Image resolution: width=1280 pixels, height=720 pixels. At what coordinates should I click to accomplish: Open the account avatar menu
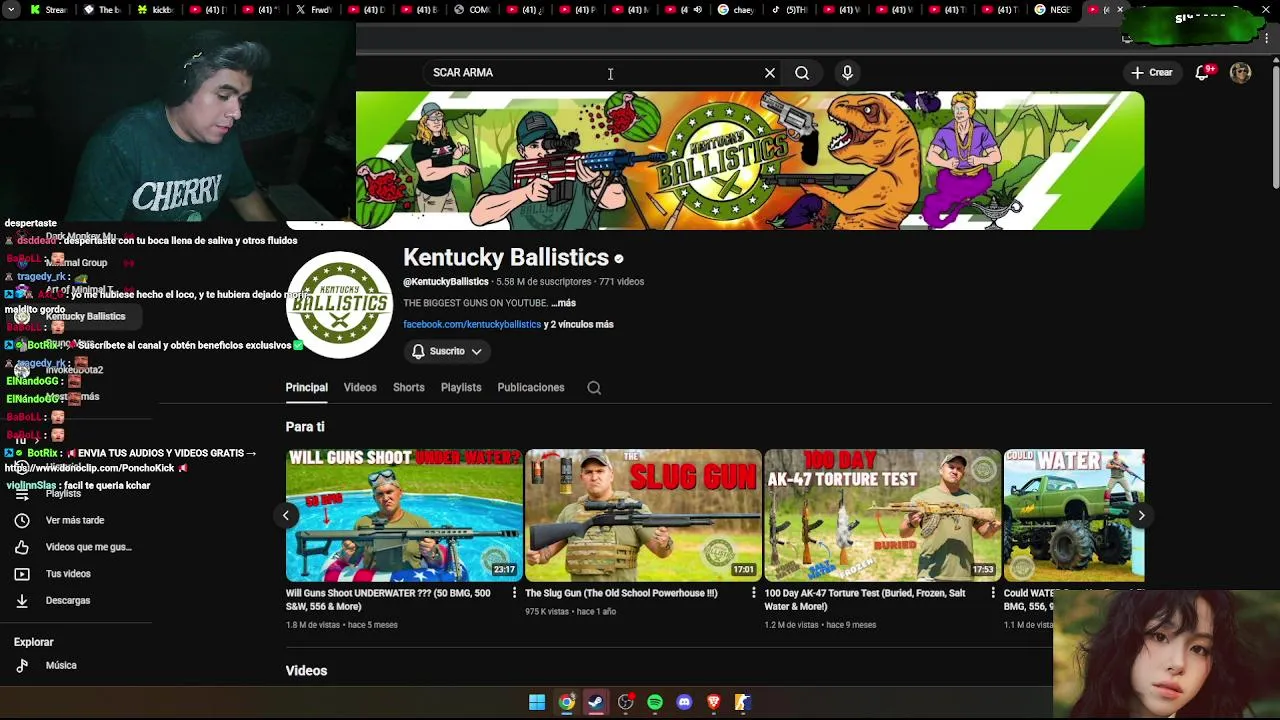[1241, 73]
